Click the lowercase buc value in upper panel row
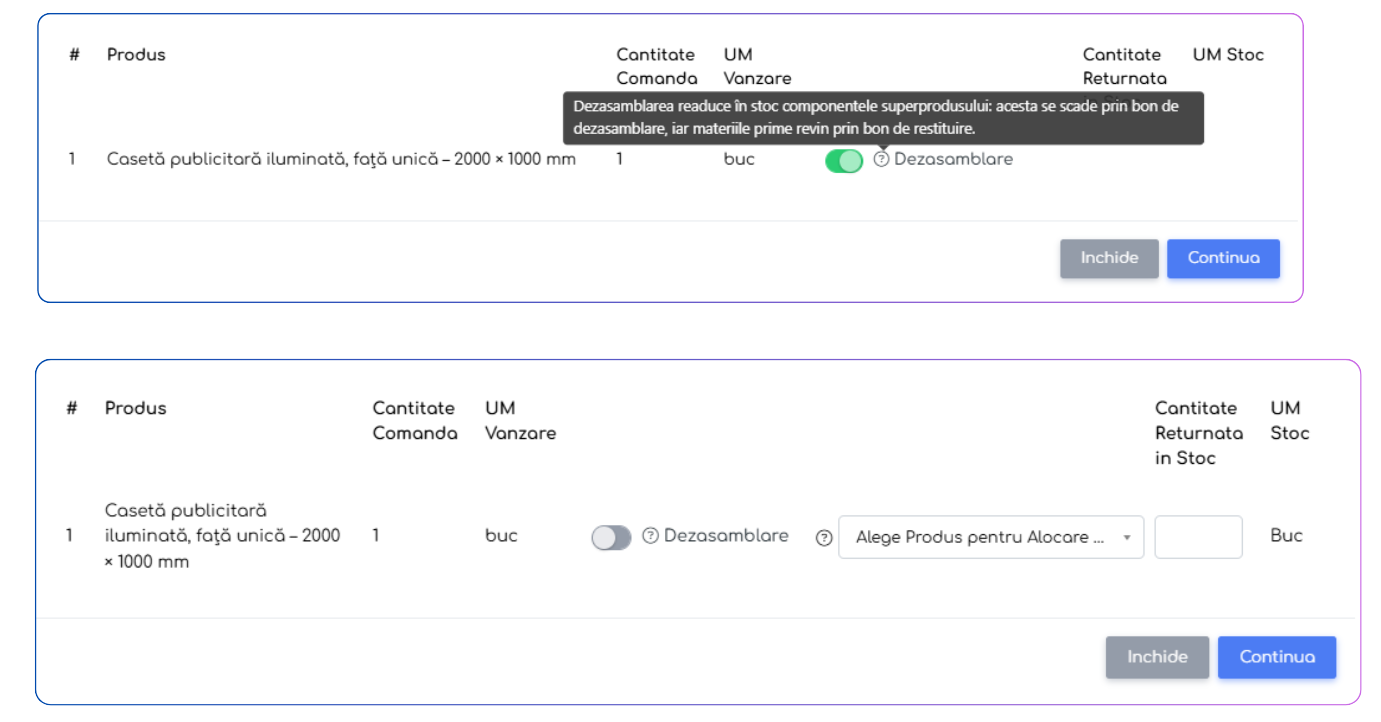Image resolution: width=1381 pixels, height=722 pixels. pos(739,159)
